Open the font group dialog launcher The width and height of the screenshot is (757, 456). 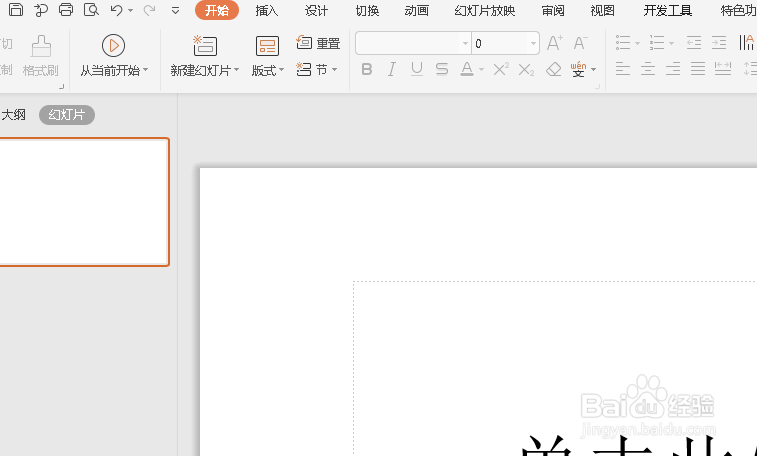click(x=598, y=87)
